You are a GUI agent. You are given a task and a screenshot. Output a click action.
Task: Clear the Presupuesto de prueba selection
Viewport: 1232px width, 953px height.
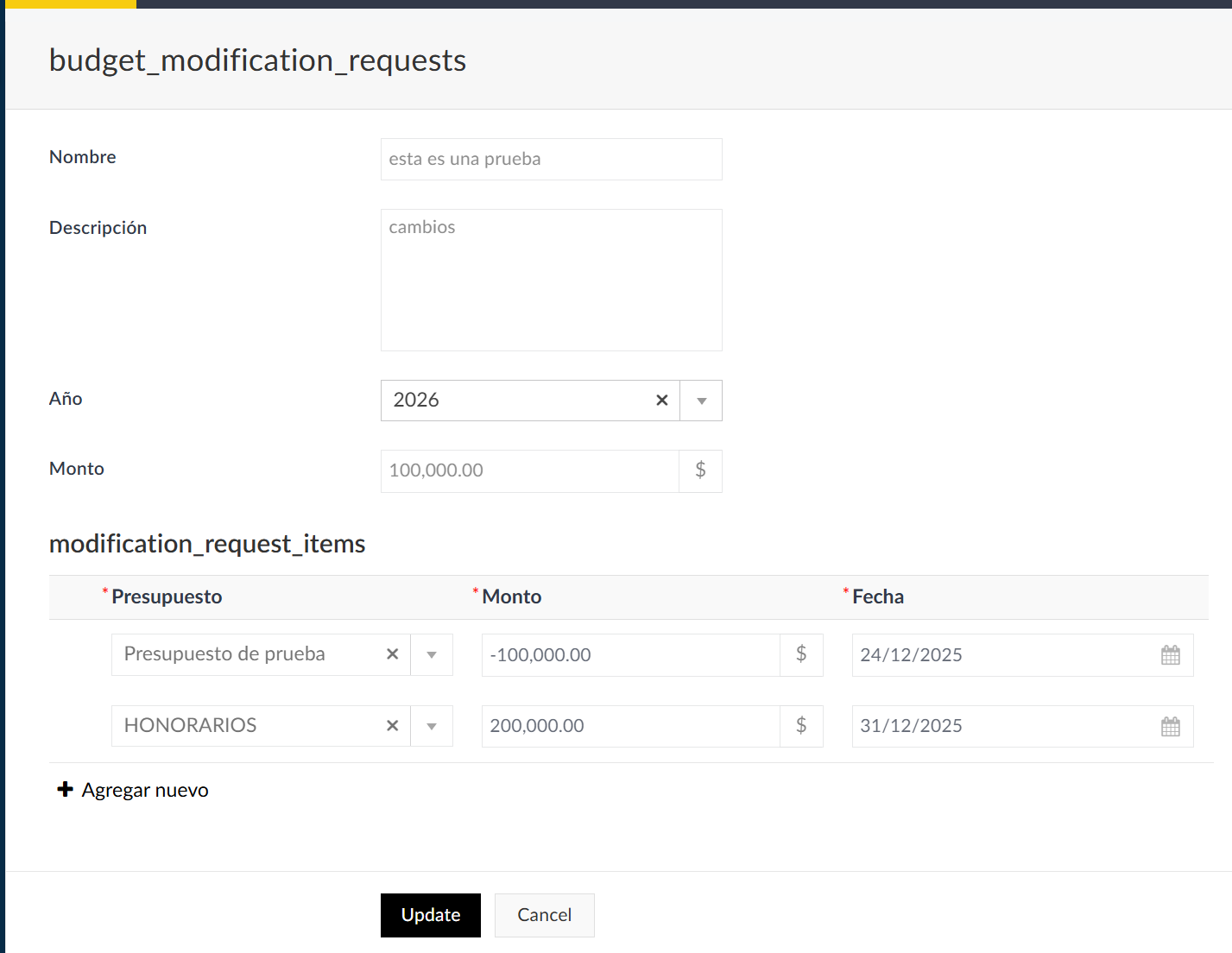pyautogui.click(x=392, y=654)
